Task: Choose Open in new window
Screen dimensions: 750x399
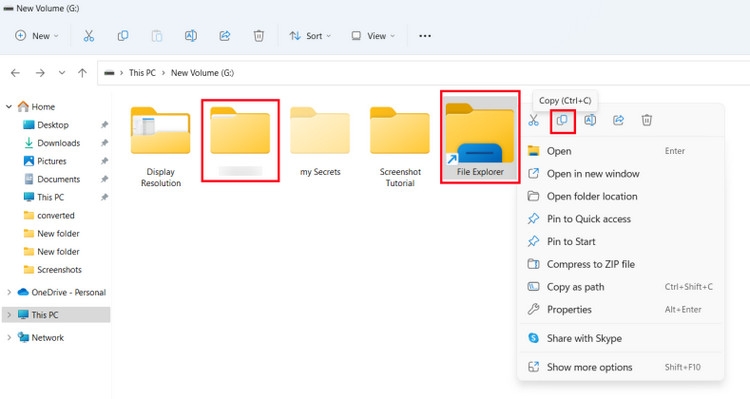Action: pyautogui.click(x=620, y=174)
